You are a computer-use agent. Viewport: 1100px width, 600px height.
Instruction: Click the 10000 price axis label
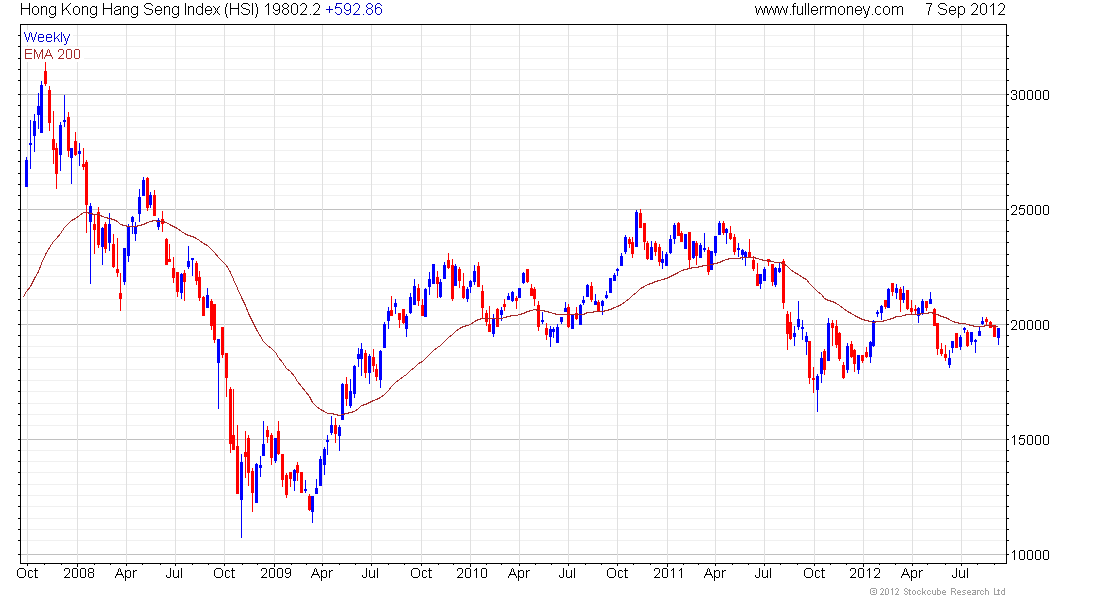click(x=1029, y=555)
